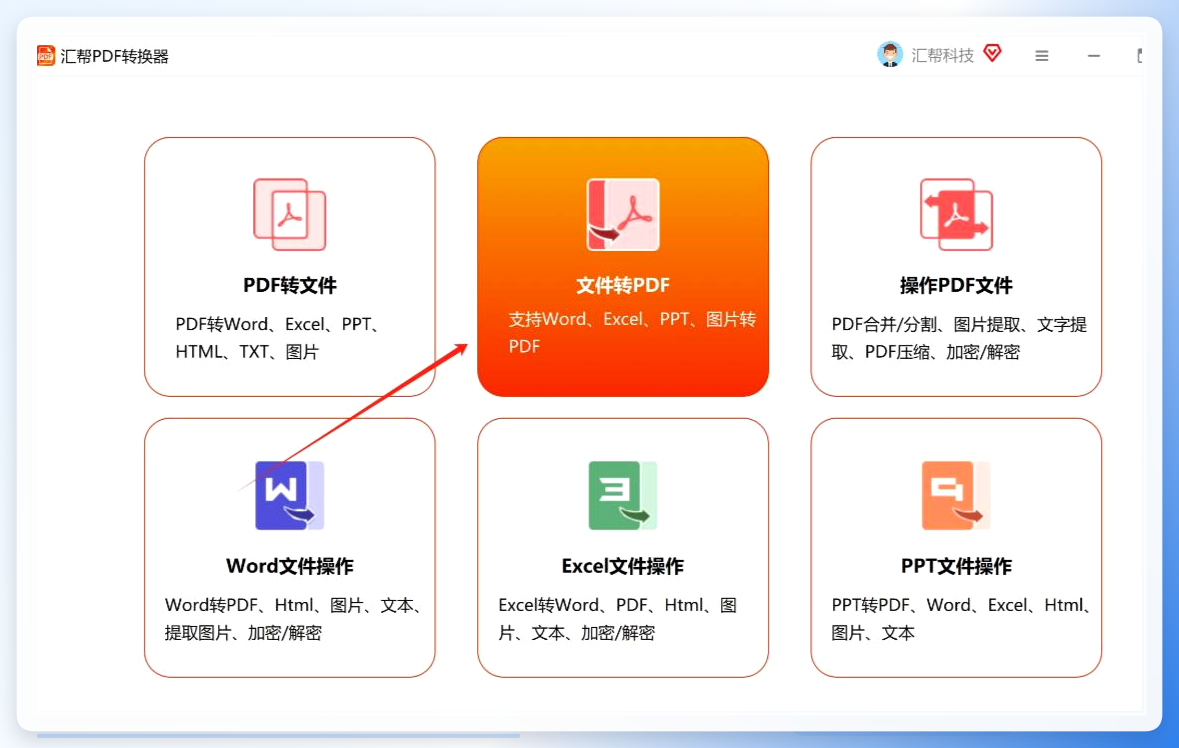Click description Word转PDF、Html、图片、文本
1179x748 pixels.
(x=295, y=619)
